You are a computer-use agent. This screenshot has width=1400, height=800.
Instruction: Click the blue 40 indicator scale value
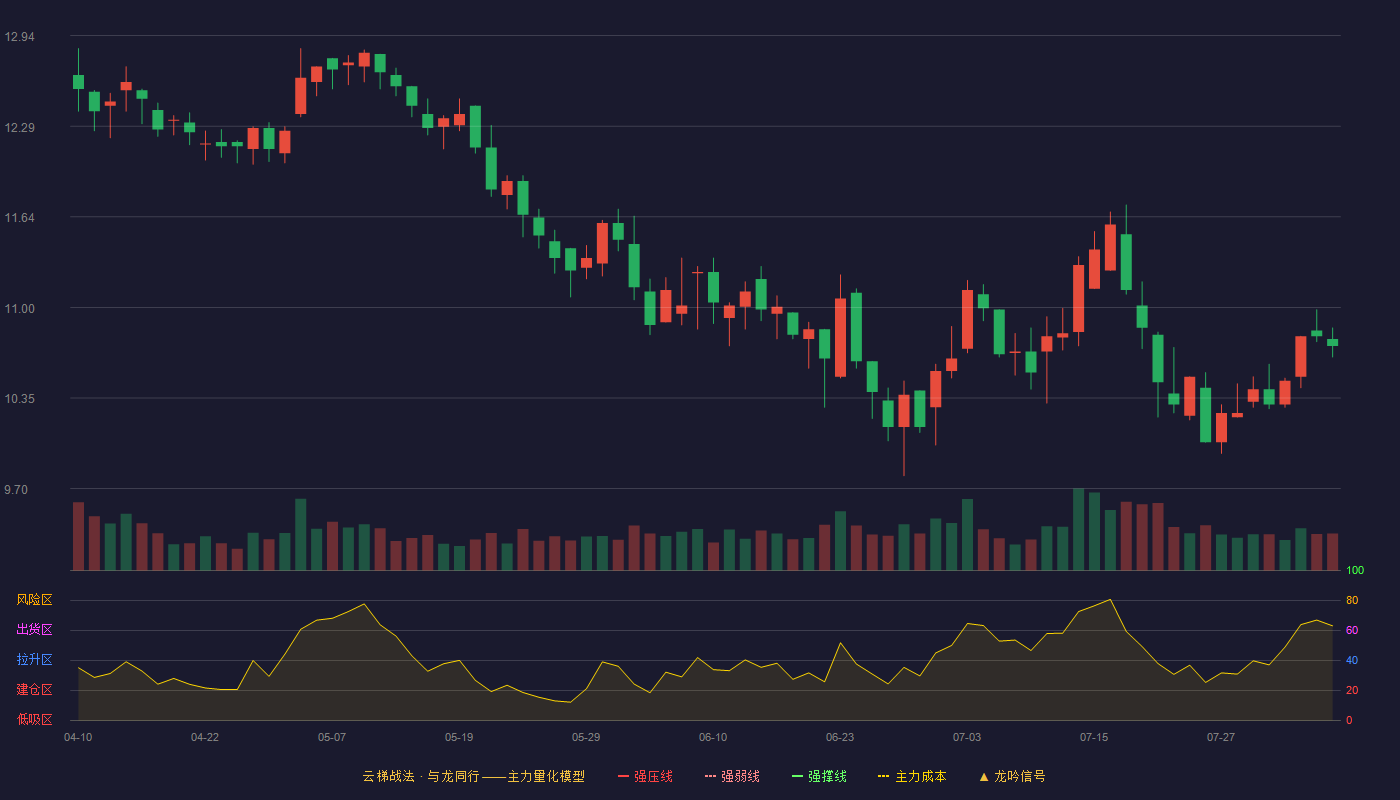pos(1352,660)
